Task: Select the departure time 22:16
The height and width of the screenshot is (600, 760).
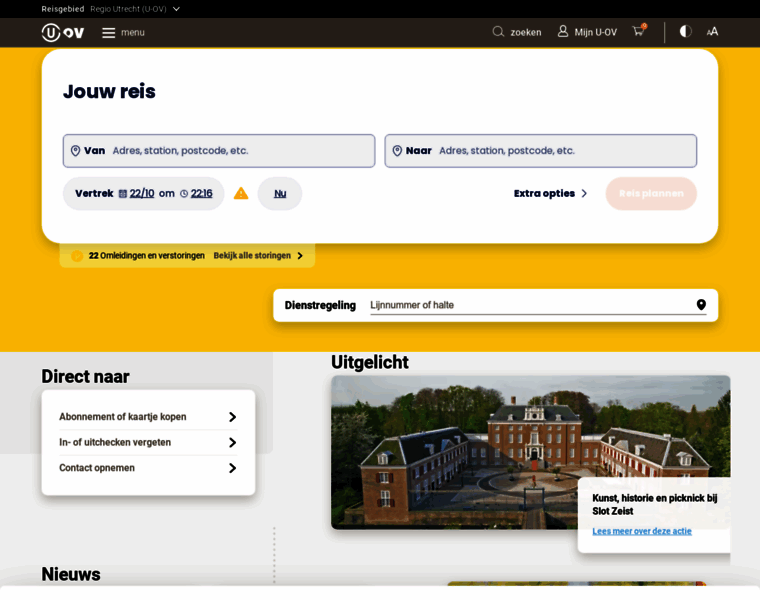Action: pyautogui.click(x=201, y=194)
